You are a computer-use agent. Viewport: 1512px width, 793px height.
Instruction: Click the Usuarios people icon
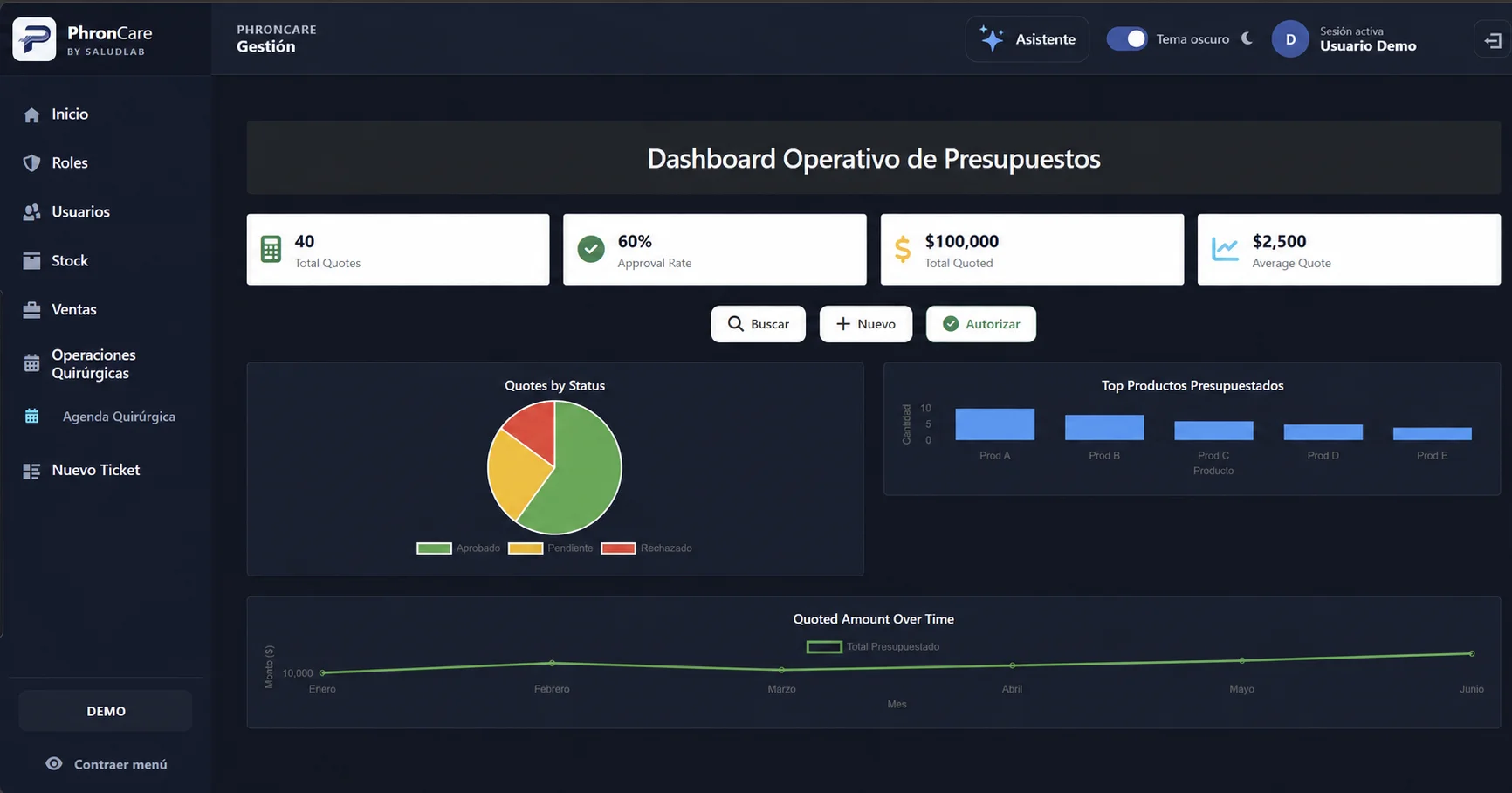tap(31, 212)
